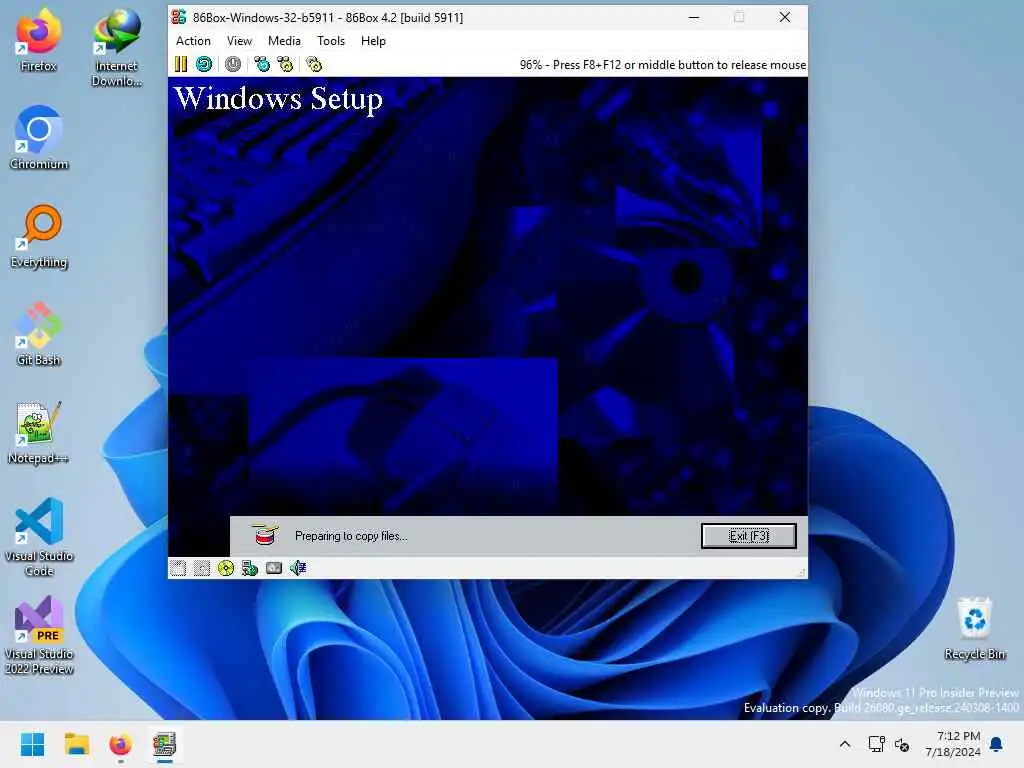Viewport: 1024px width, 768px height.
Task: Open the Tools menu
Action: pos(331,40)
